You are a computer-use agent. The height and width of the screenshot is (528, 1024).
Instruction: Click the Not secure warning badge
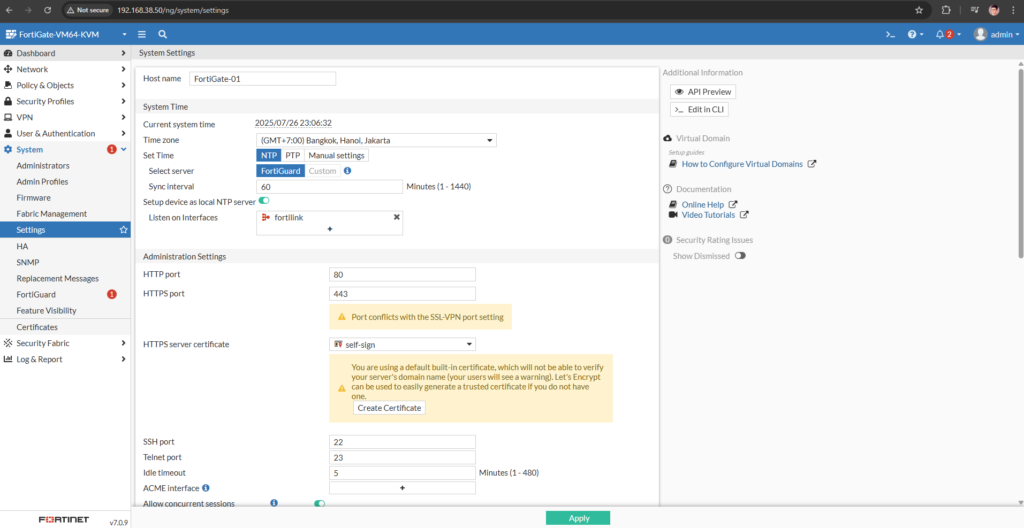(87, 10)
